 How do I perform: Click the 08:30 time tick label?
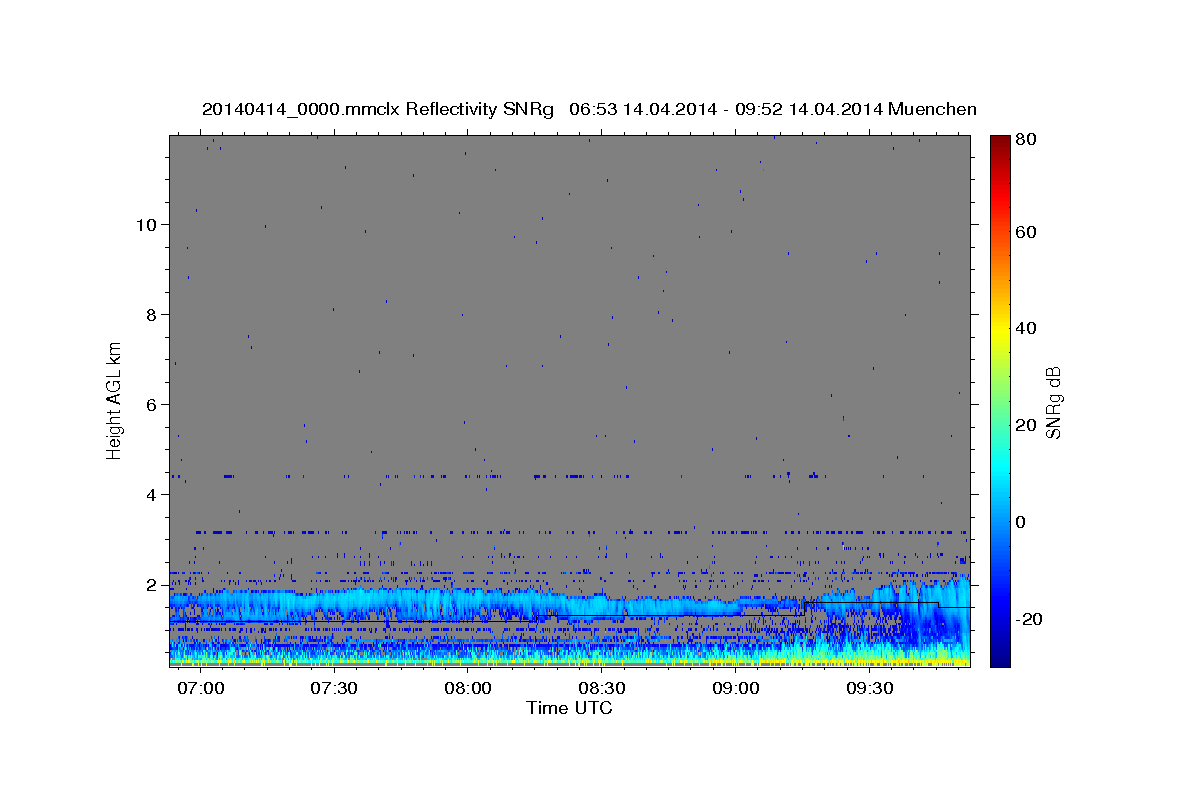click(x=602, y=689)
